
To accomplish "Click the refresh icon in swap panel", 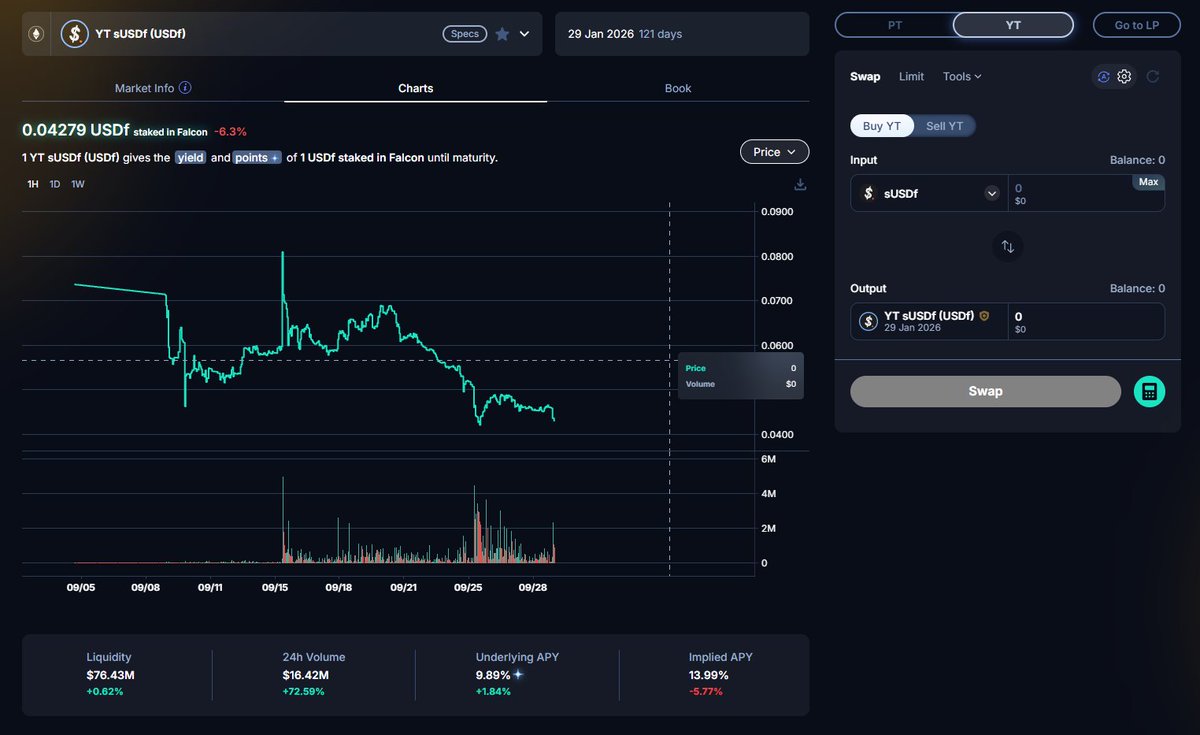I will [1153, 77].
